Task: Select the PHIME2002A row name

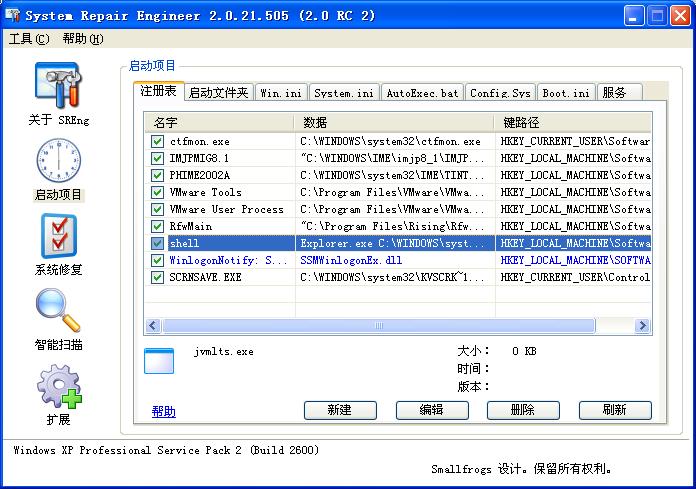Action: 200,175
